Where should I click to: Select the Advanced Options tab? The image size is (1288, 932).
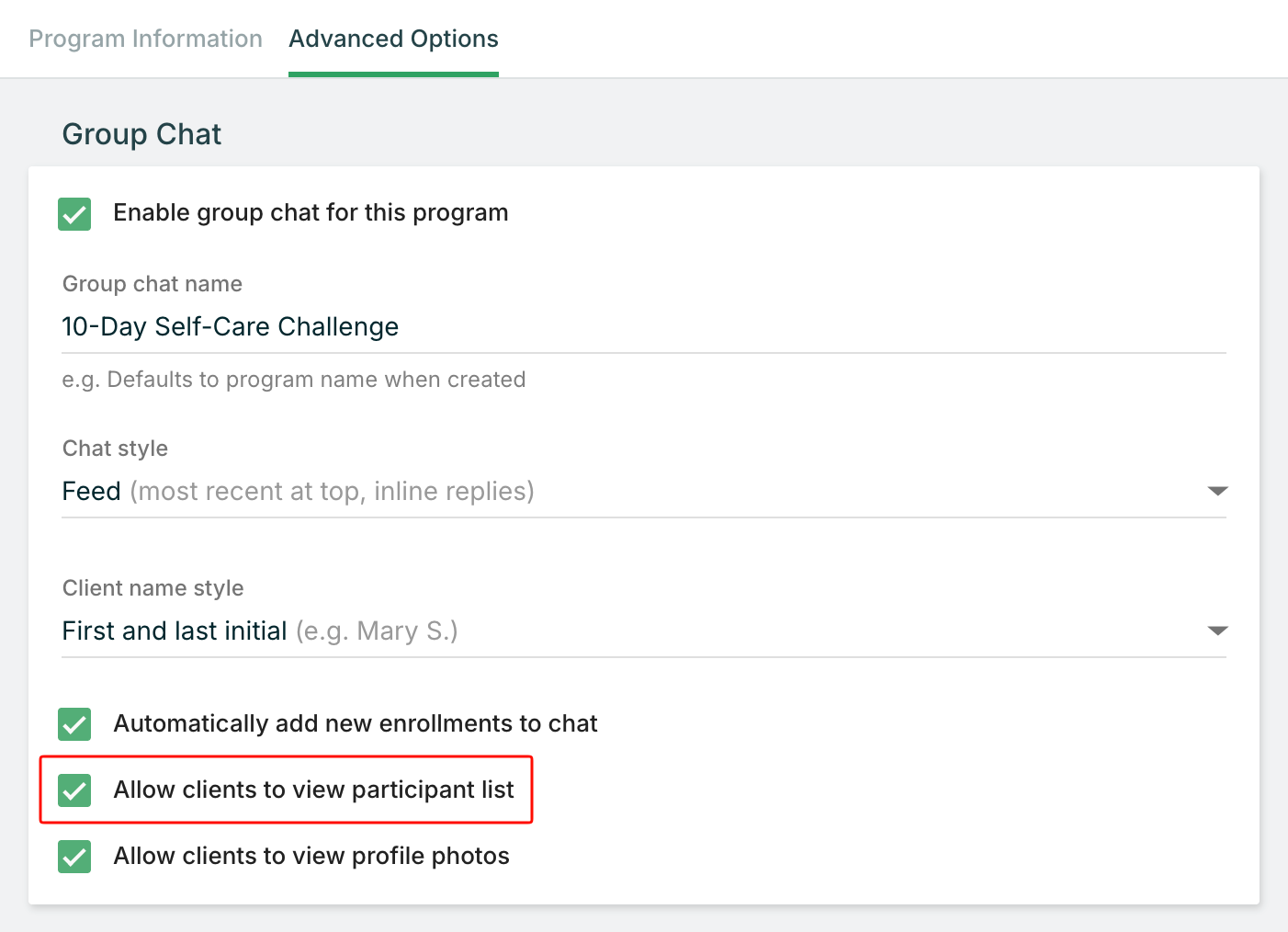(393, 39)
